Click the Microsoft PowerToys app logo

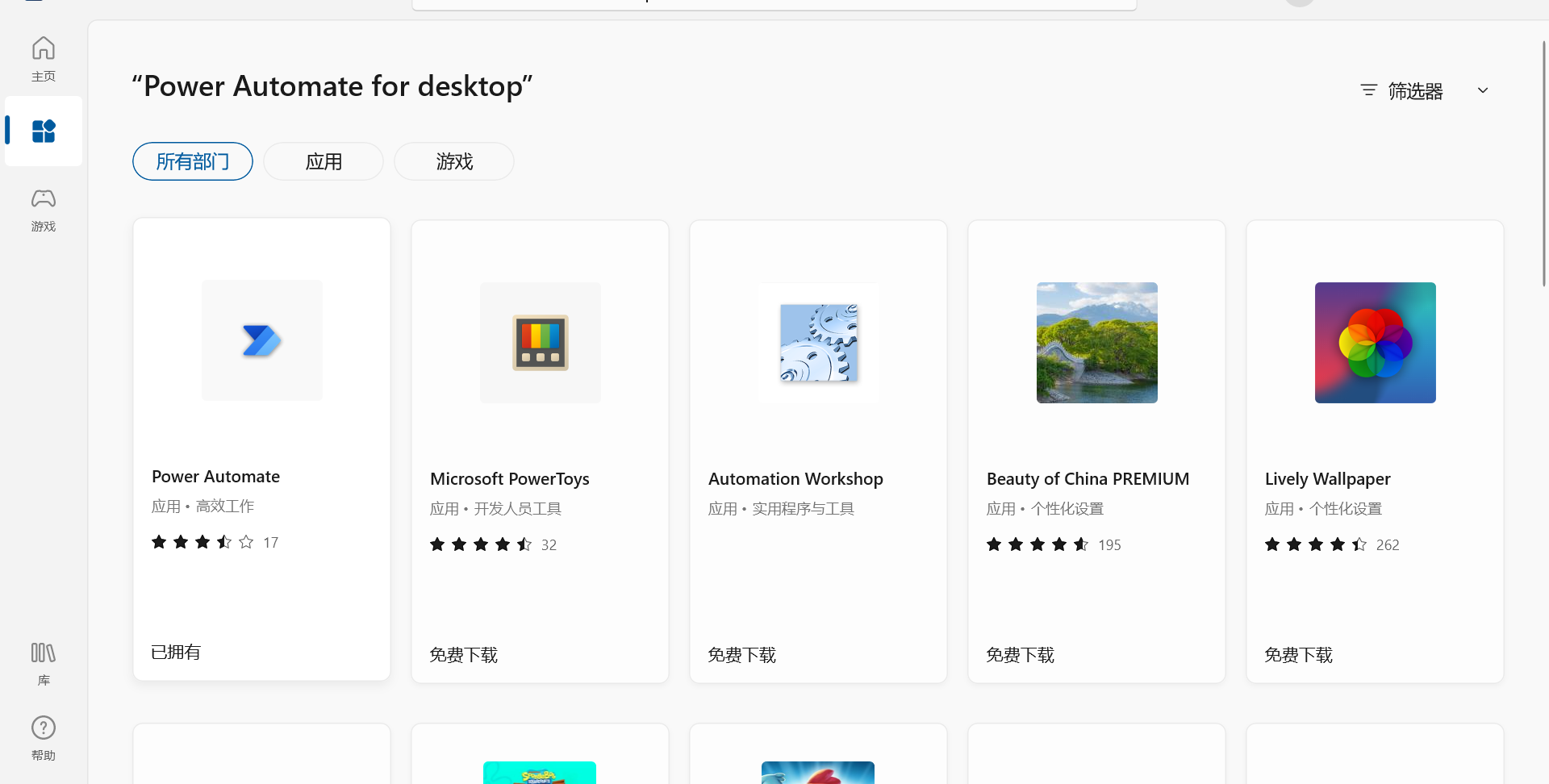[539, 342]
